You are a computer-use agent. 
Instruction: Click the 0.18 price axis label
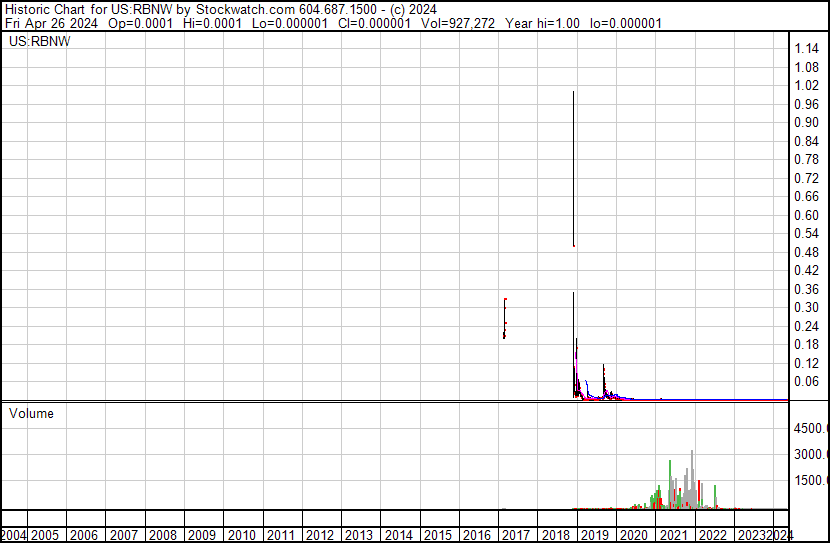click(x=806, y=345)
